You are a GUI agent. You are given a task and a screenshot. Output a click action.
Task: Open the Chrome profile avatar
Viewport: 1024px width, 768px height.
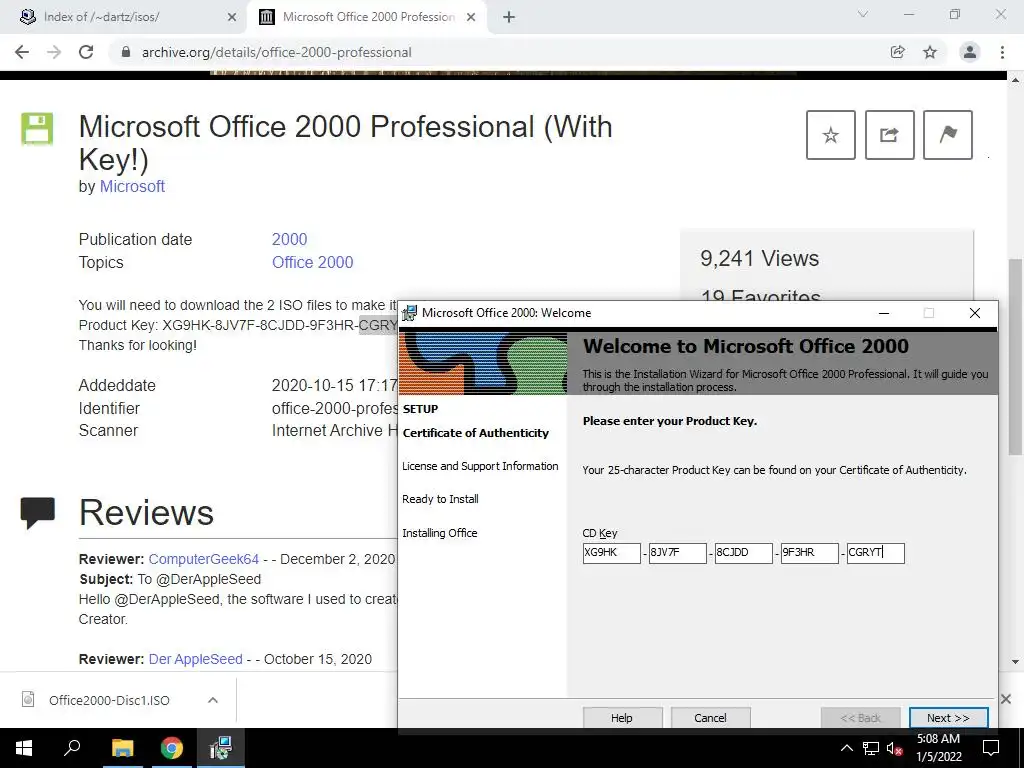tap(970, 52)
